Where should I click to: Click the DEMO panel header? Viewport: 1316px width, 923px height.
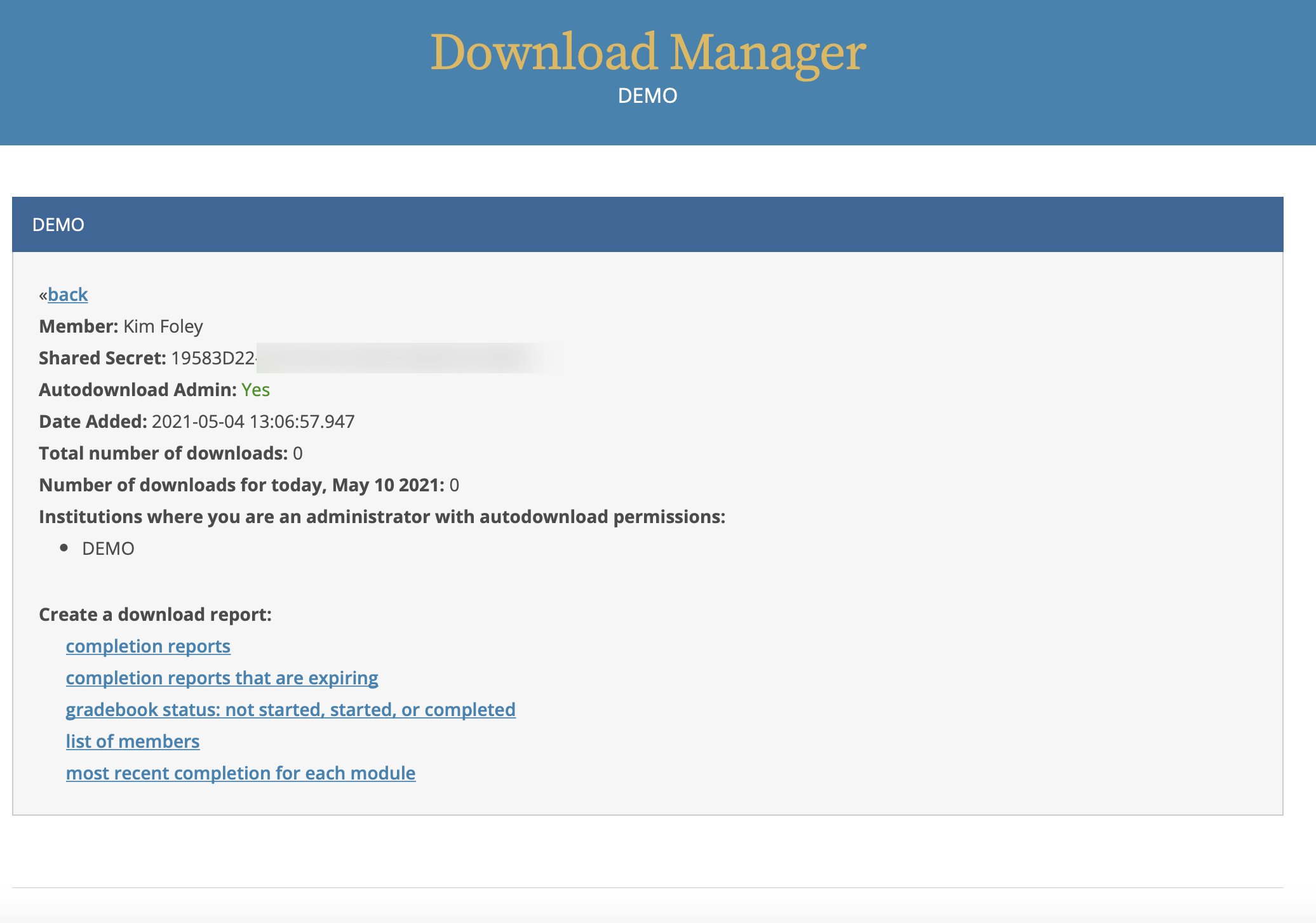pos(648,225)
